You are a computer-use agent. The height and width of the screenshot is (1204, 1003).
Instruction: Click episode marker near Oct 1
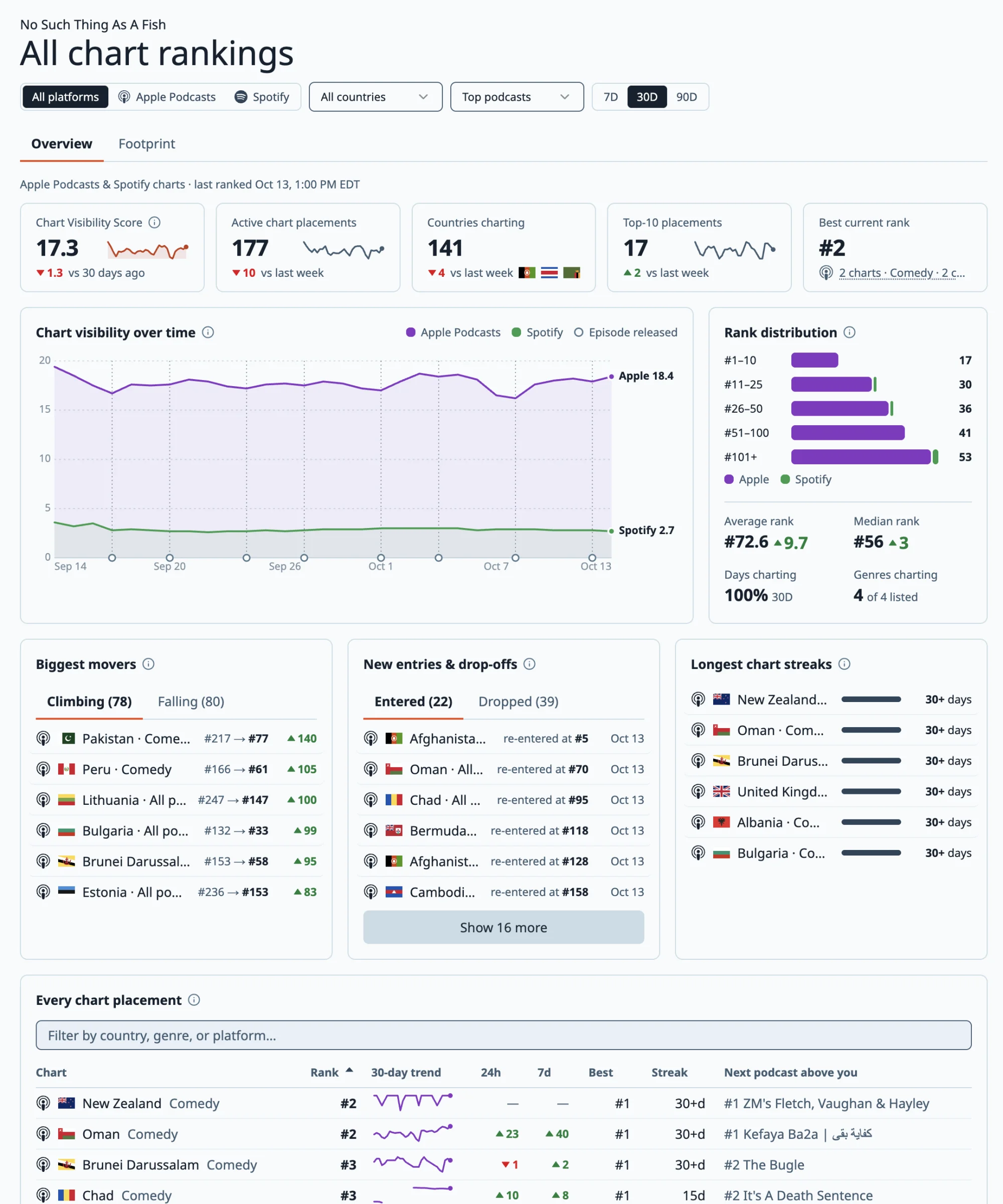[x=381, y=558]
